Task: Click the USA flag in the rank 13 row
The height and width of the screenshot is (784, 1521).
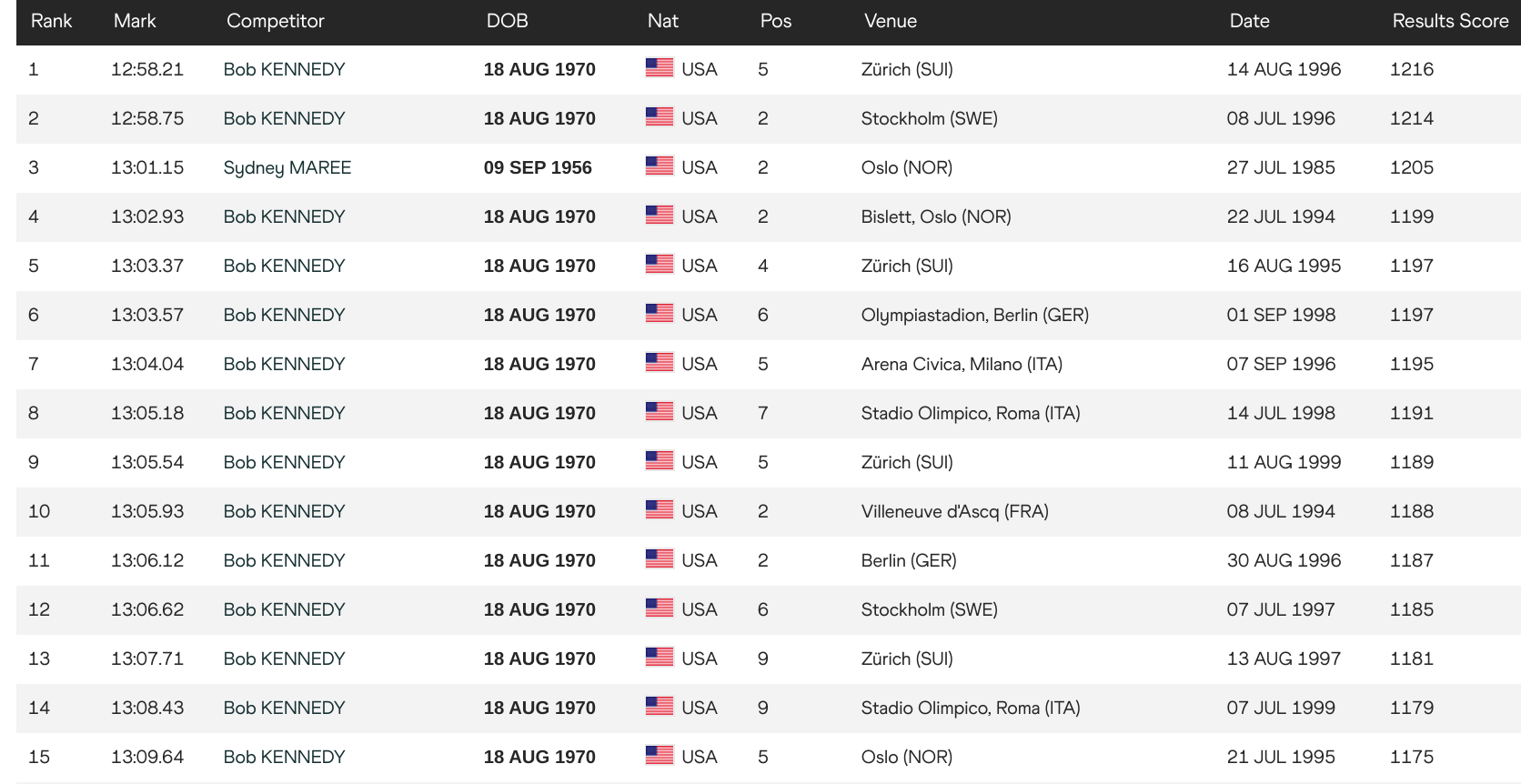Action: coord(660,658)
